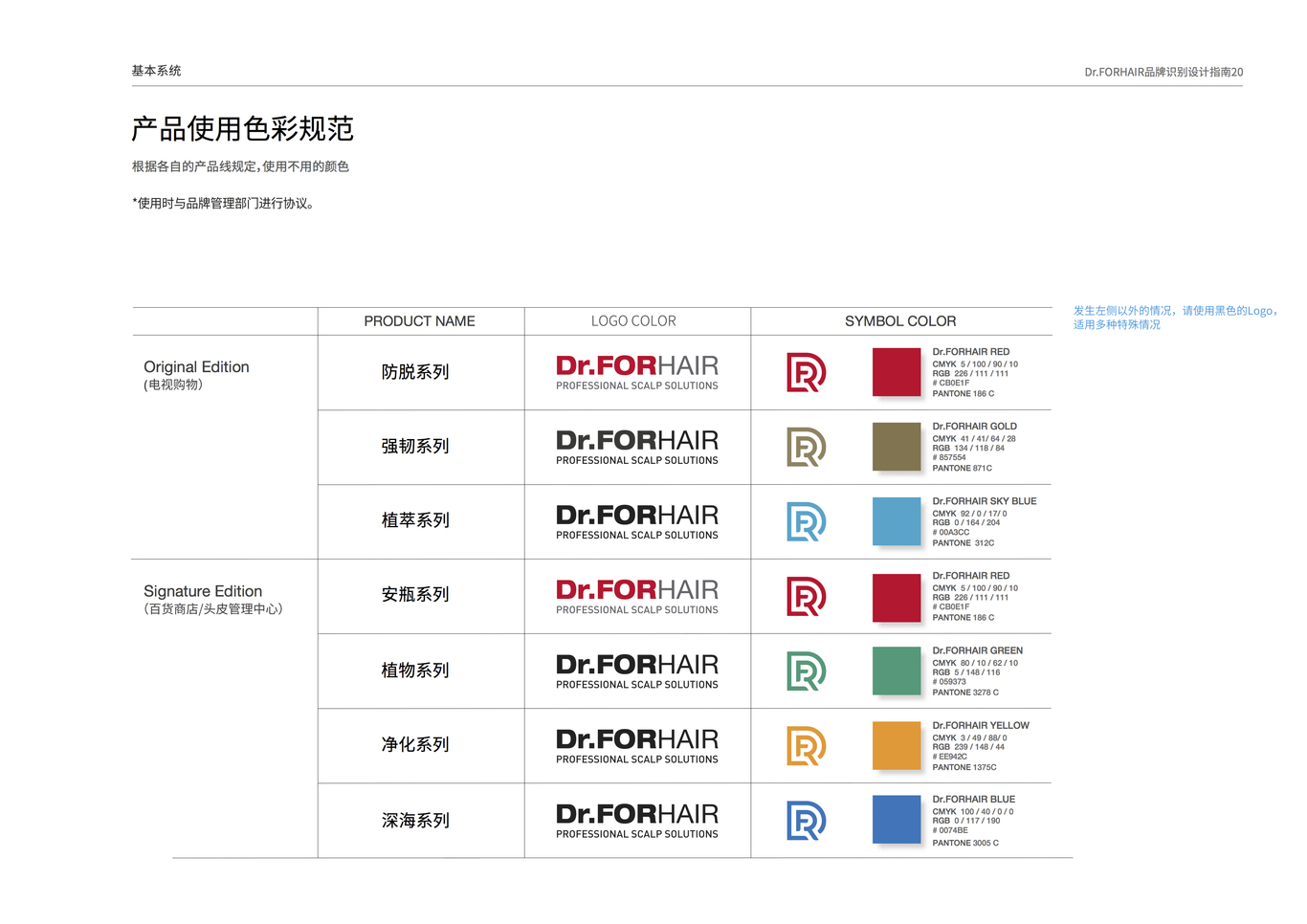Screen dimensions: 1307x924
Task: Click the 基本系统 header text
Action: click(x=156, y=71)
